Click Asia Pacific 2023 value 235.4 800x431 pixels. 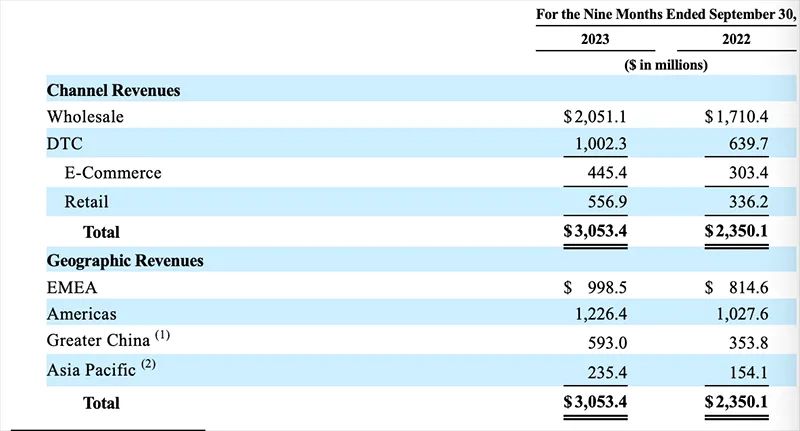[x=607, y=372]
